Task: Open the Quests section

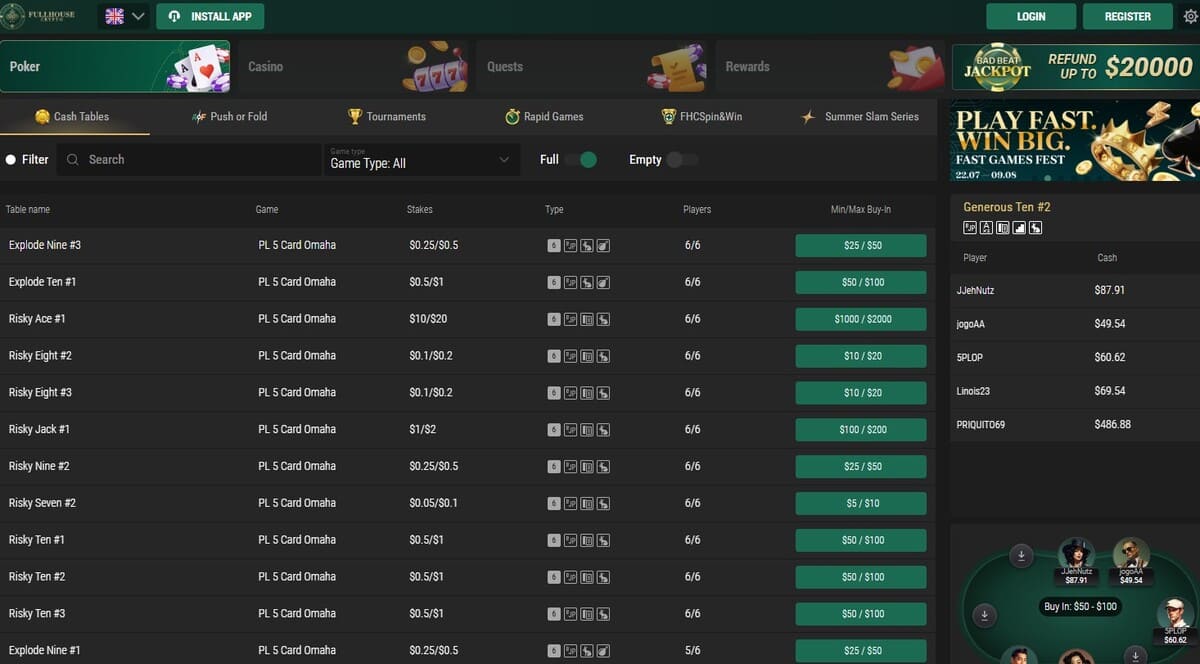Action: [592, 66]
